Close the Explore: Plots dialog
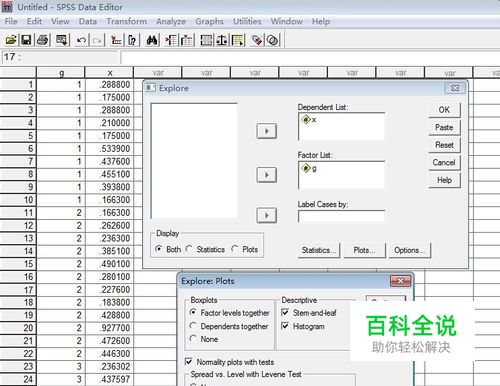 pyautogui.click(x=400, y=281)
